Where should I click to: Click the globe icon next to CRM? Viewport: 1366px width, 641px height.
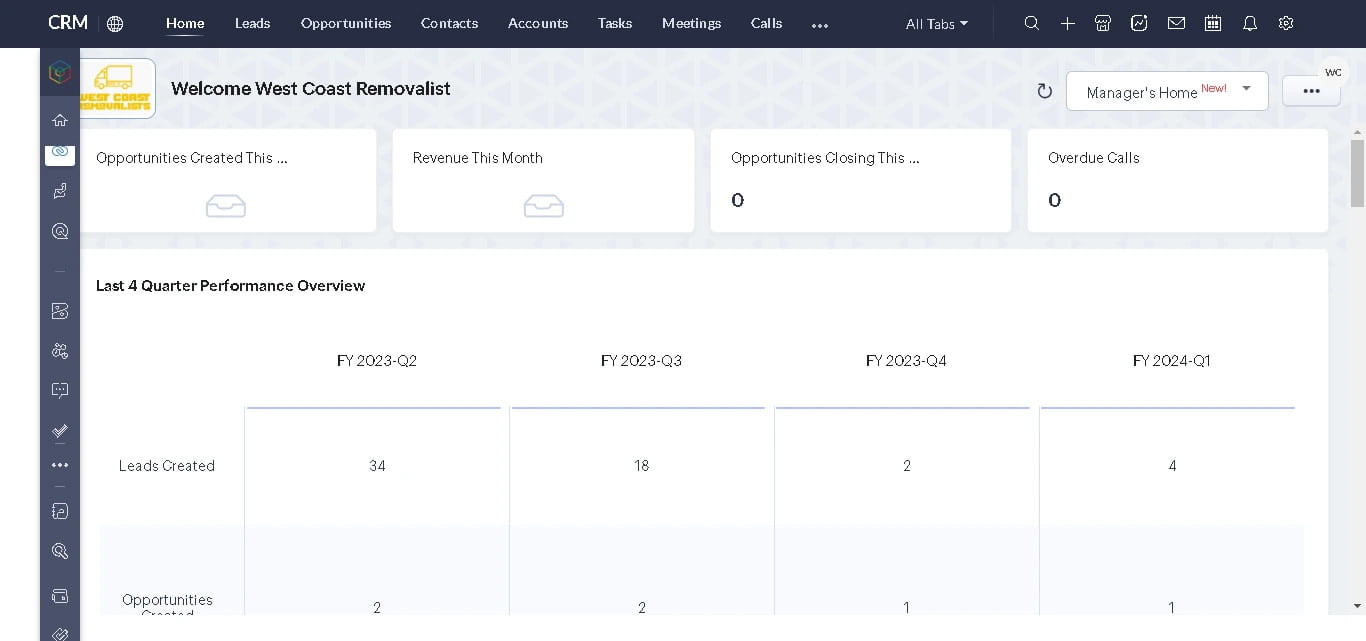tap(115, 24)
